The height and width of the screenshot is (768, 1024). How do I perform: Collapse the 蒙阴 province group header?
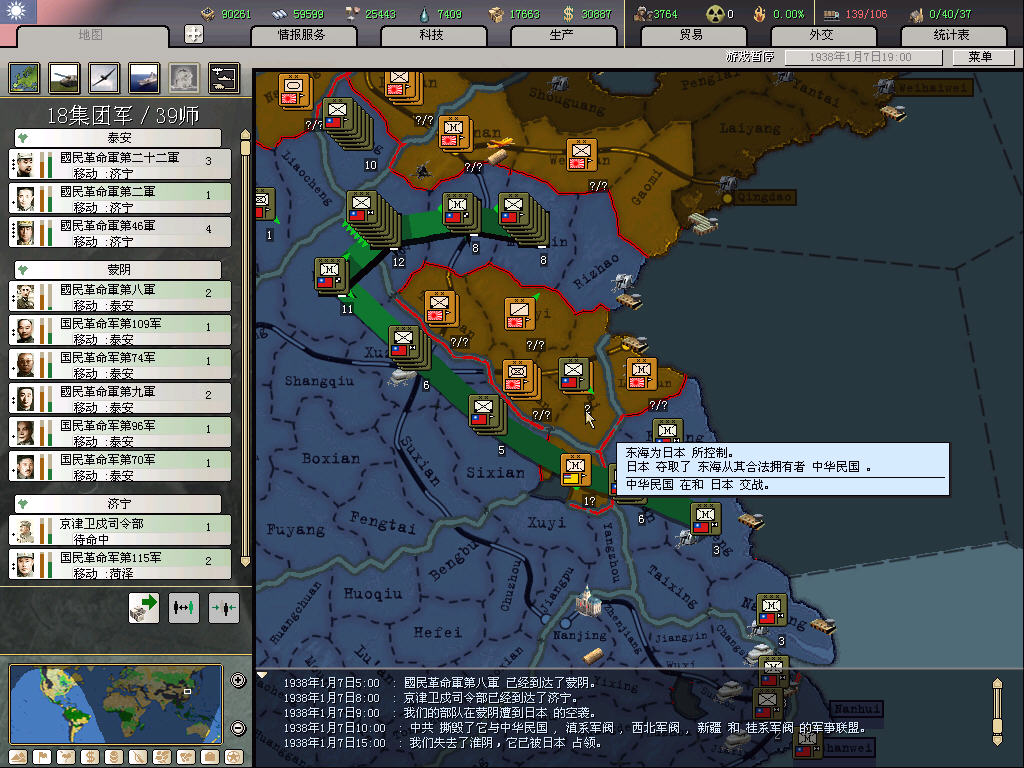point(119,270)
